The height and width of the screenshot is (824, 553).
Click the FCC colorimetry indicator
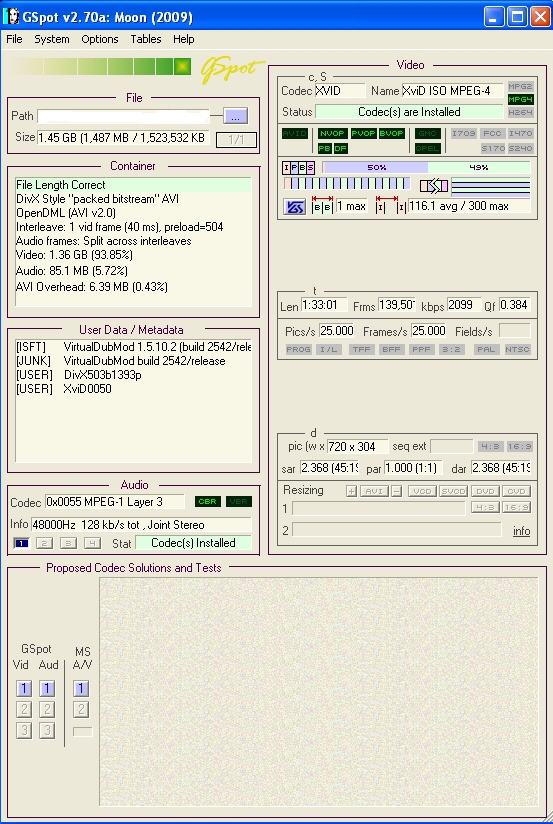(493, 133)
